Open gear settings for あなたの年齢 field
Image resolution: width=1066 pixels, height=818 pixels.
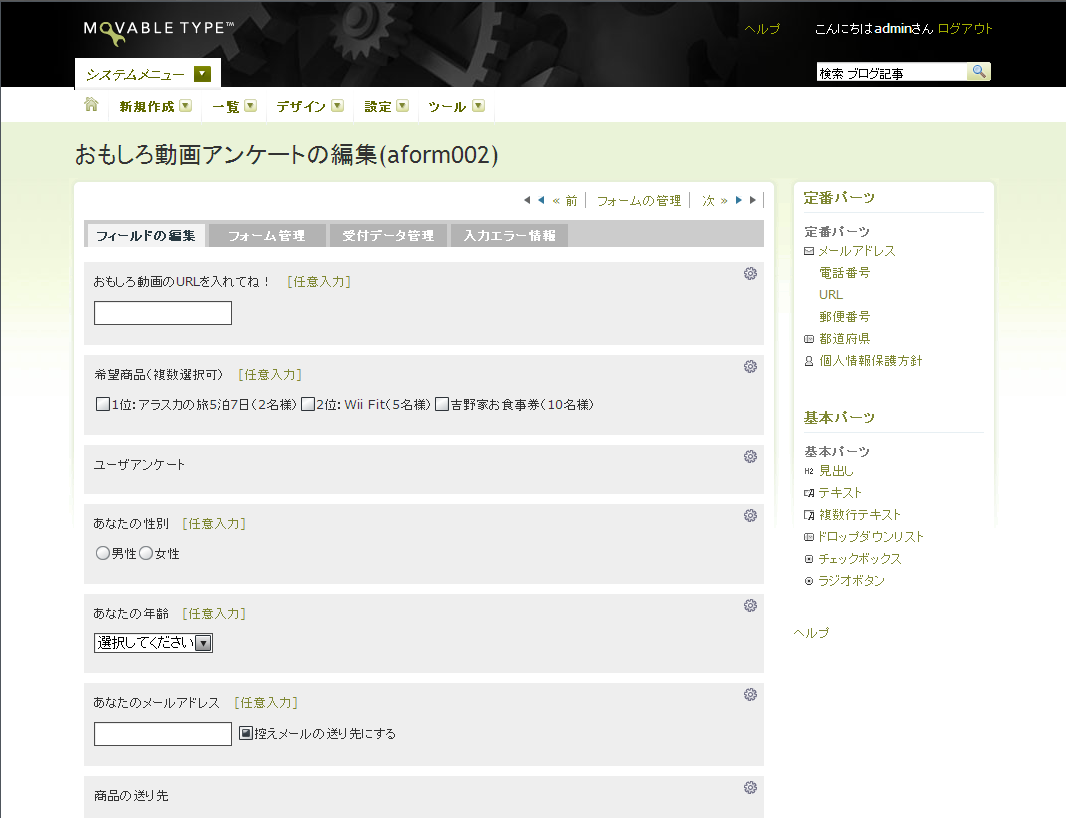click(x=750, y=606)
